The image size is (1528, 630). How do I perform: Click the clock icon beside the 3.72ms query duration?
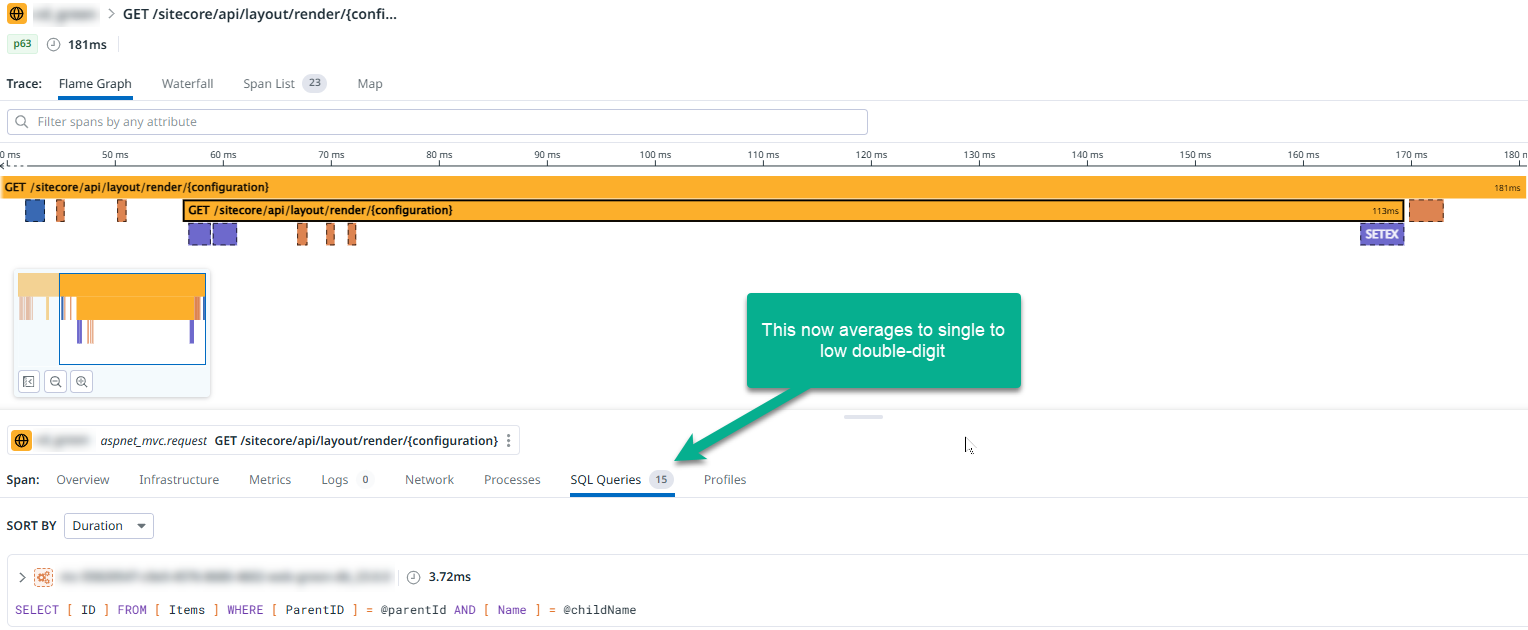click(x=413, y=577)
